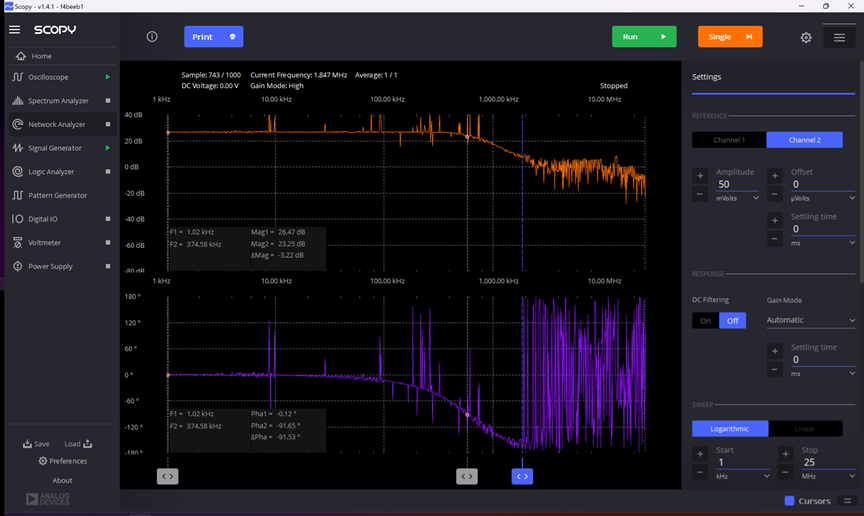This screenshot has height=516, width=864.
Task: Click the Save icon in sidebar
Action: click(x=27, y=444)
